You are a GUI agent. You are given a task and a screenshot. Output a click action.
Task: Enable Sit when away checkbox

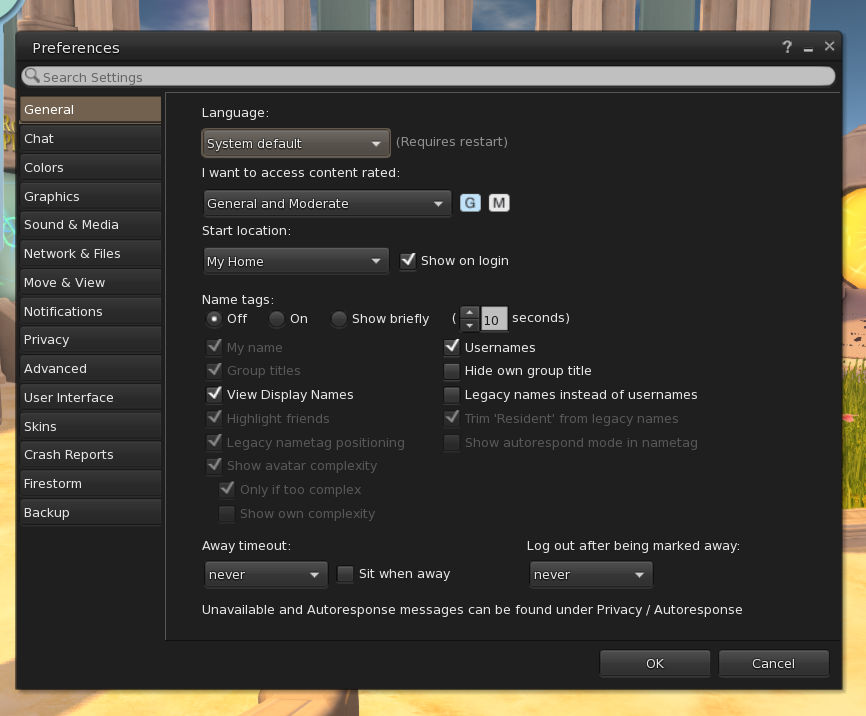pos(345,574)
